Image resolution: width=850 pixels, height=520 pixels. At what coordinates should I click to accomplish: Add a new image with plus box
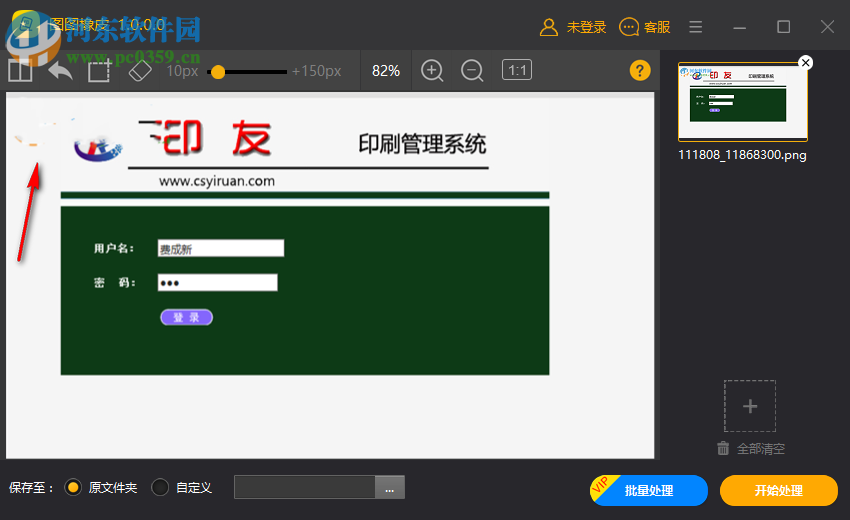pyautogui.click(x=750, y=406)
